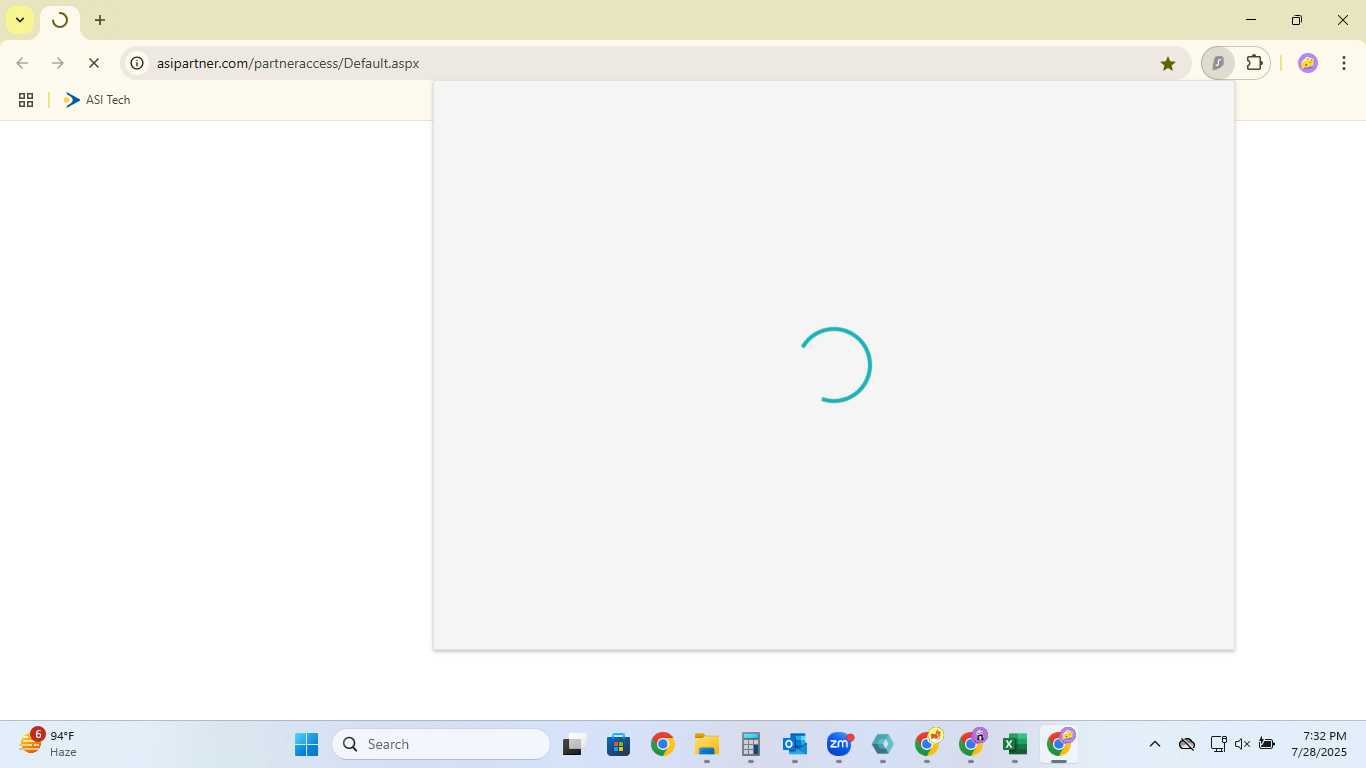
Task: Click the crossed-out cloud tray icon
Action: coord(1187,744)
